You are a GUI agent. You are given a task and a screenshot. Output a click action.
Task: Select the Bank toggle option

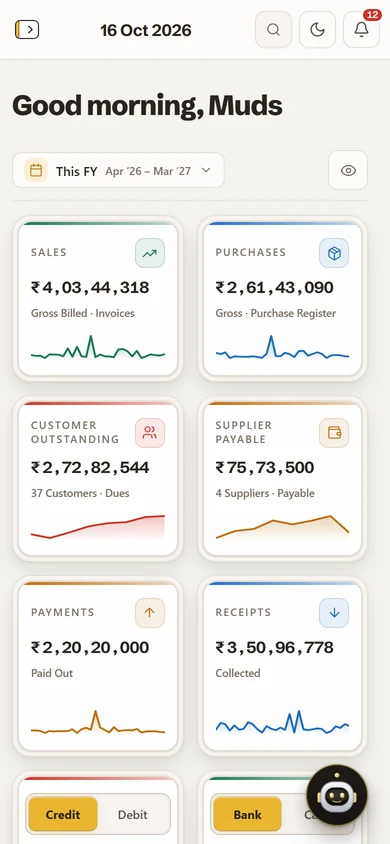click(247, 814)
